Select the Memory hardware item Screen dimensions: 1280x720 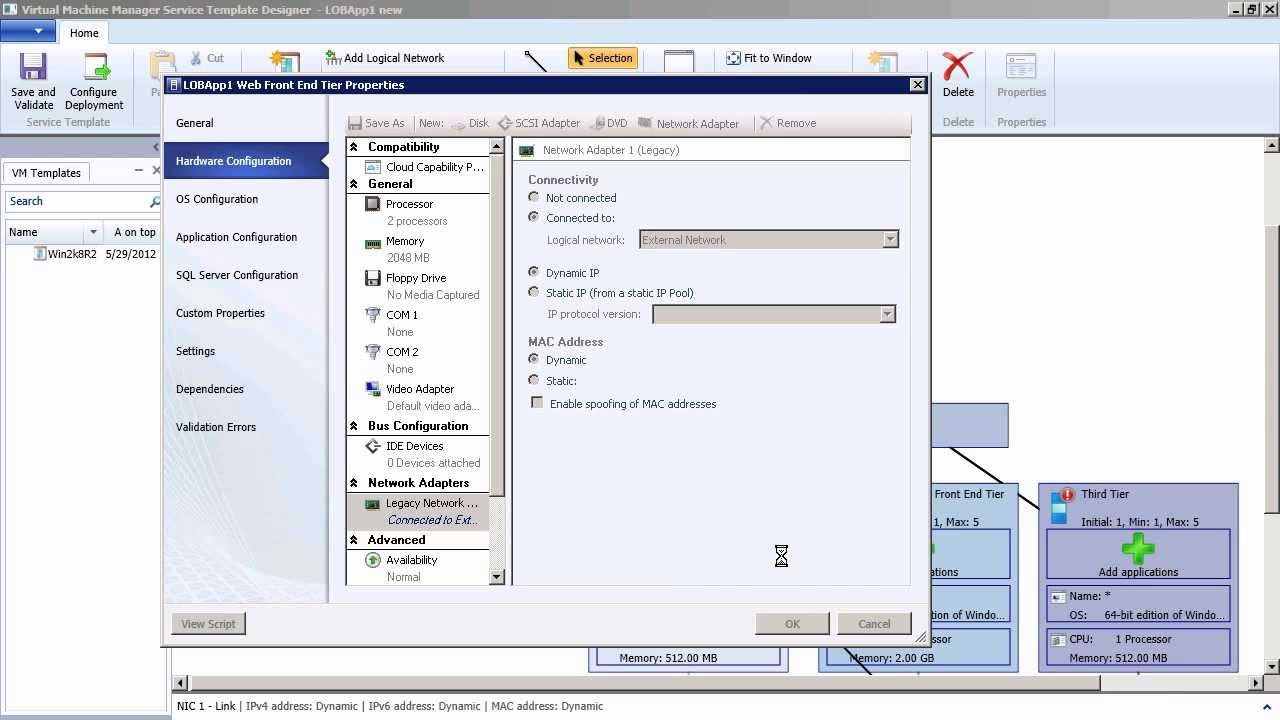(x=418, y=249)
